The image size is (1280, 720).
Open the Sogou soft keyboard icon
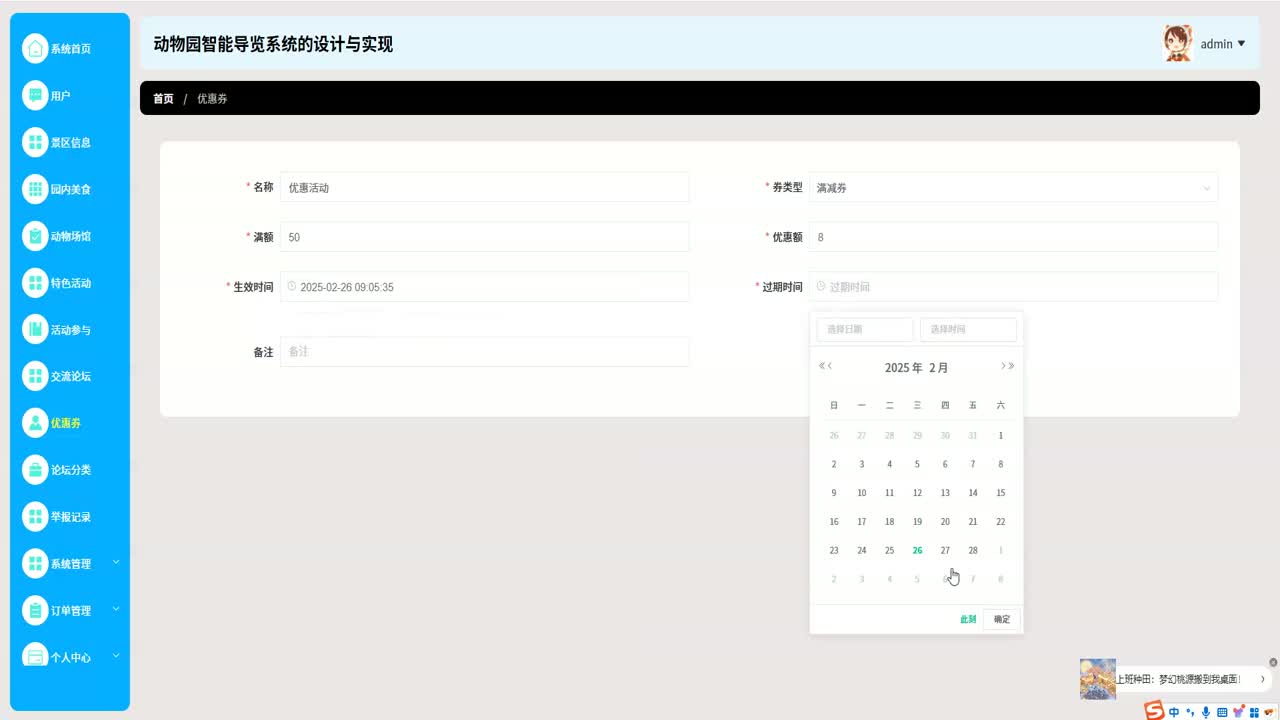(1222, 712)
